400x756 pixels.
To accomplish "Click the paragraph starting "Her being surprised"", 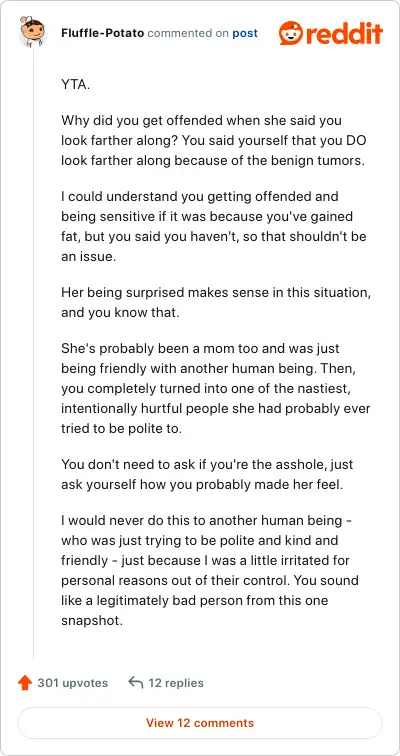I will (x=216, y=302).
